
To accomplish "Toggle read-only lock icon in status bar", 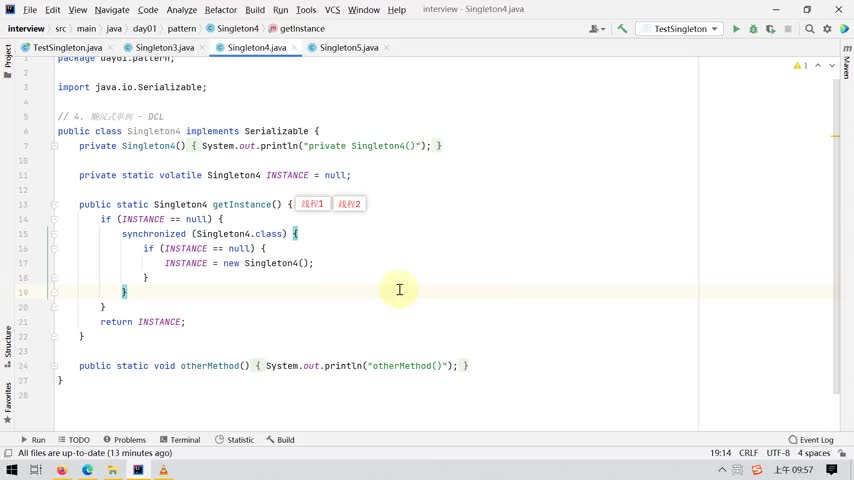I will [x=843, y=453].
